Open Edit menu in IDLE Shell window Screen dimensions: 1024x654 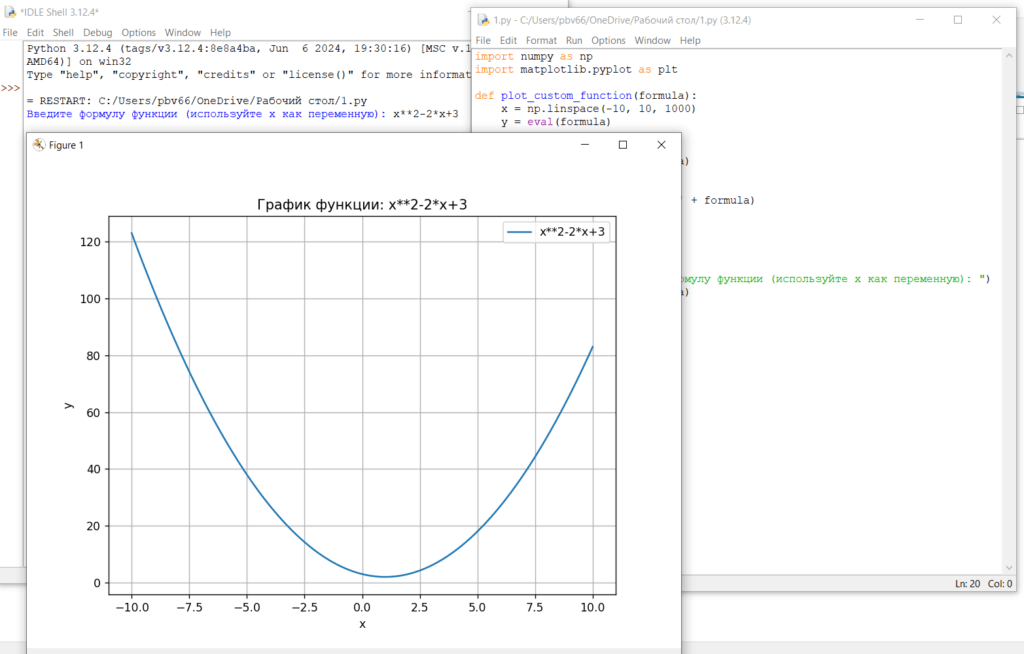point(35,33)
